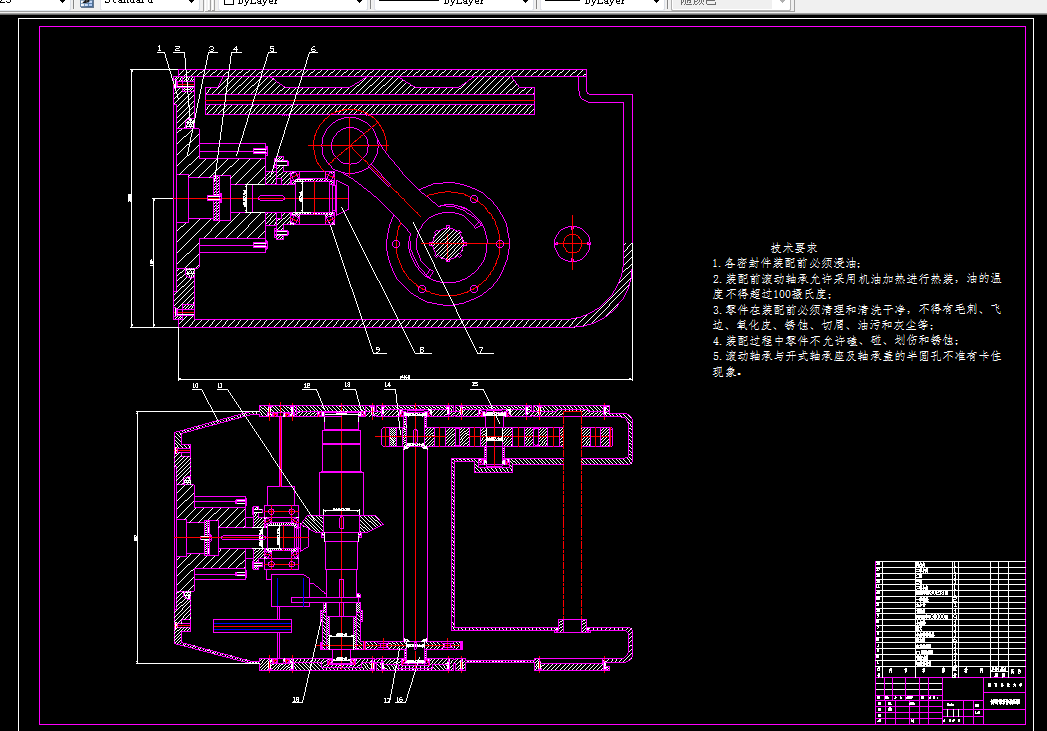This screenshot has width=1047, height=731.
Task: Pick part callout number 18
Action: 297,700
